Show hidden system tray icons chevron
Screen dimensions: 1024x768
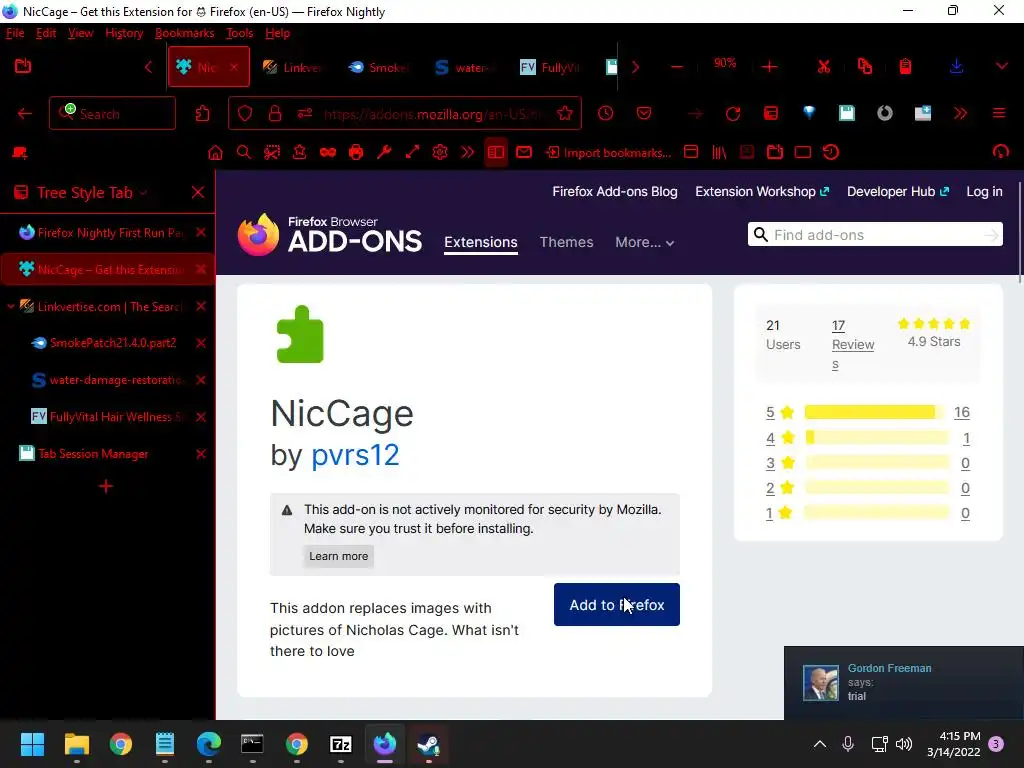click(820, 744)
